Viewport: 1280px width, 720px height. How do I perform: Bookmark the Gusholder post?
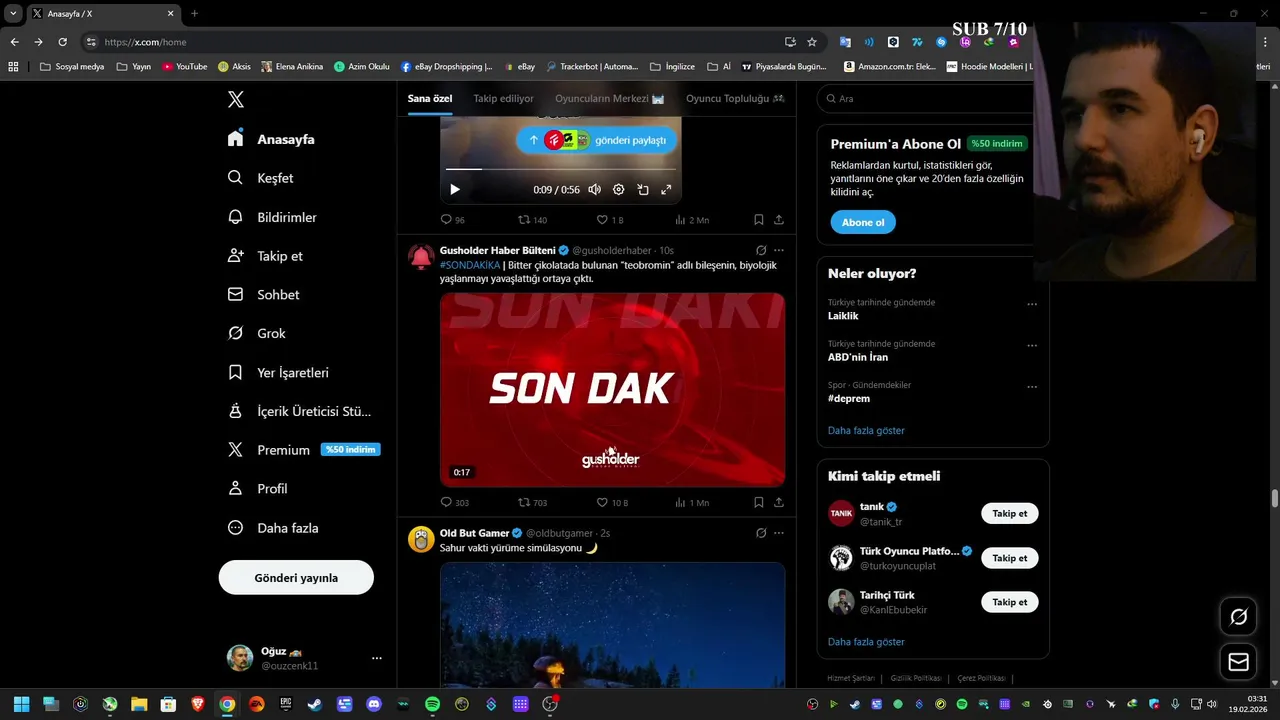758,502
